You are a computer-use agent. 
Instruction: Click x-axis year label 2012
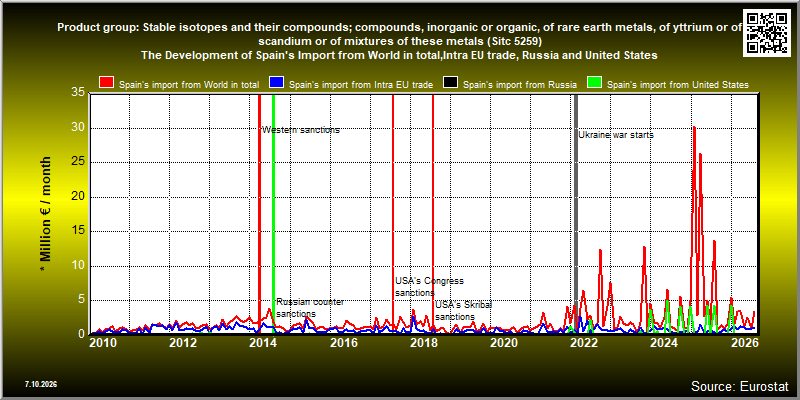coord(183,343)
